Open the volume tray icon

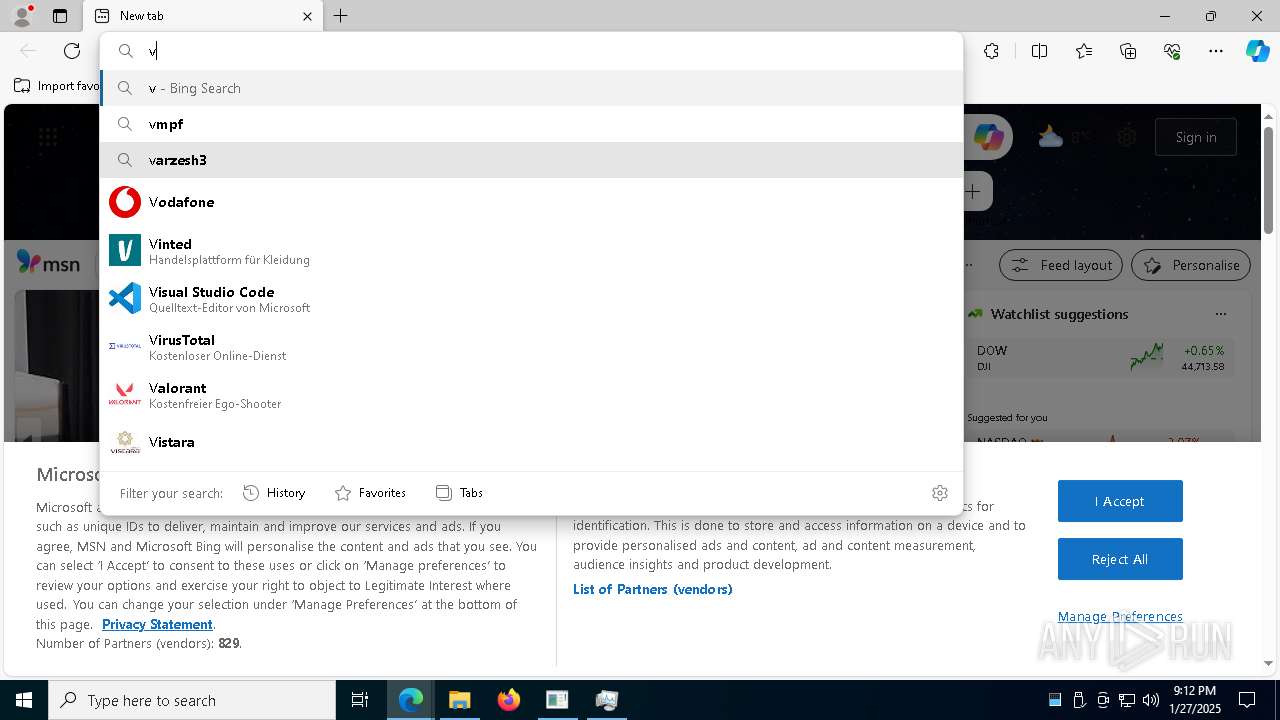[1150, 700]
